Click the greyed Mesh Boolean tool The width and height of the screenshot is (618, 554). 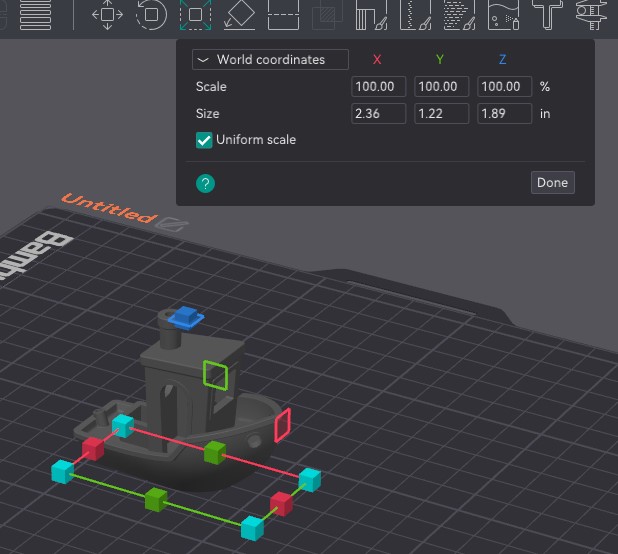327,15
